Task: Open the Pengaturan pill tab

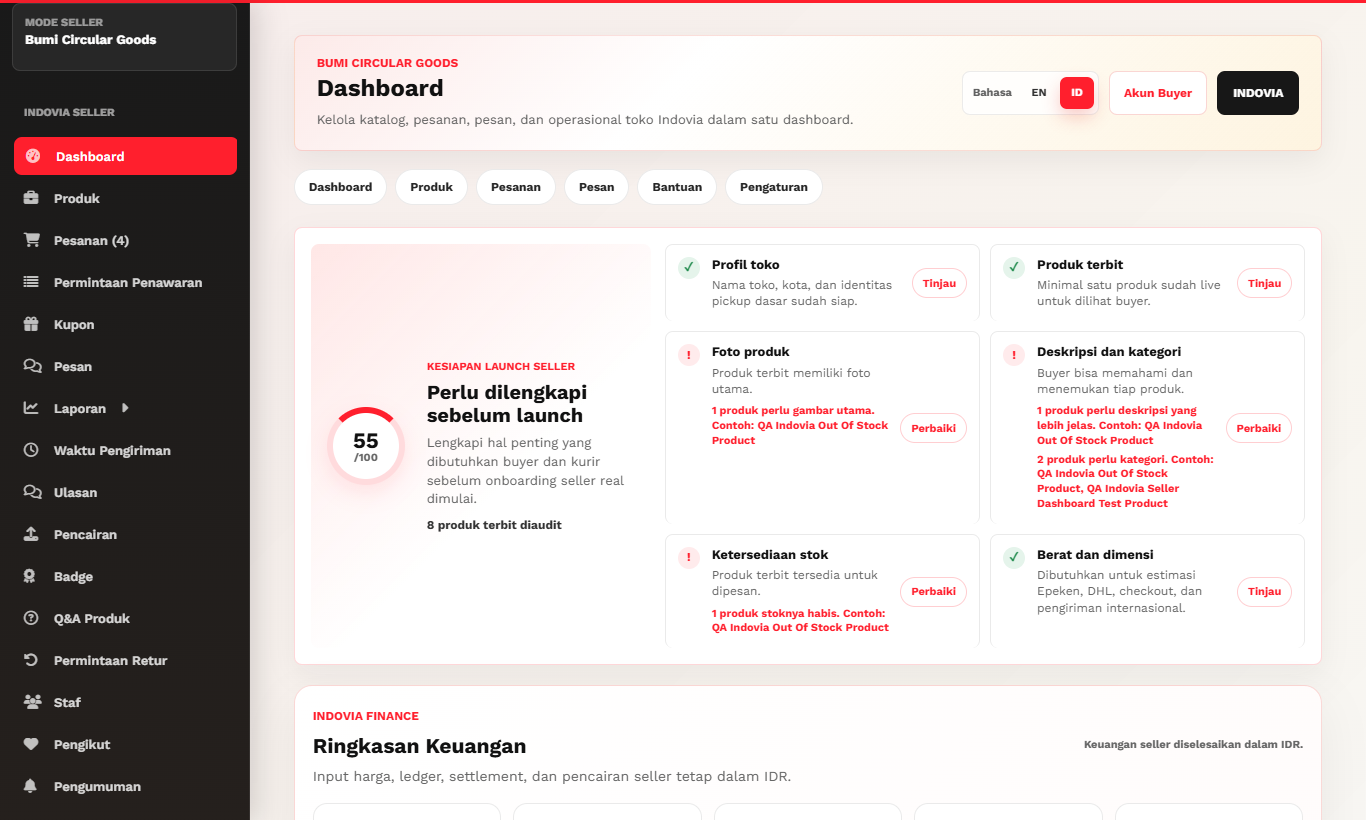Action: (x=774, y=187)
